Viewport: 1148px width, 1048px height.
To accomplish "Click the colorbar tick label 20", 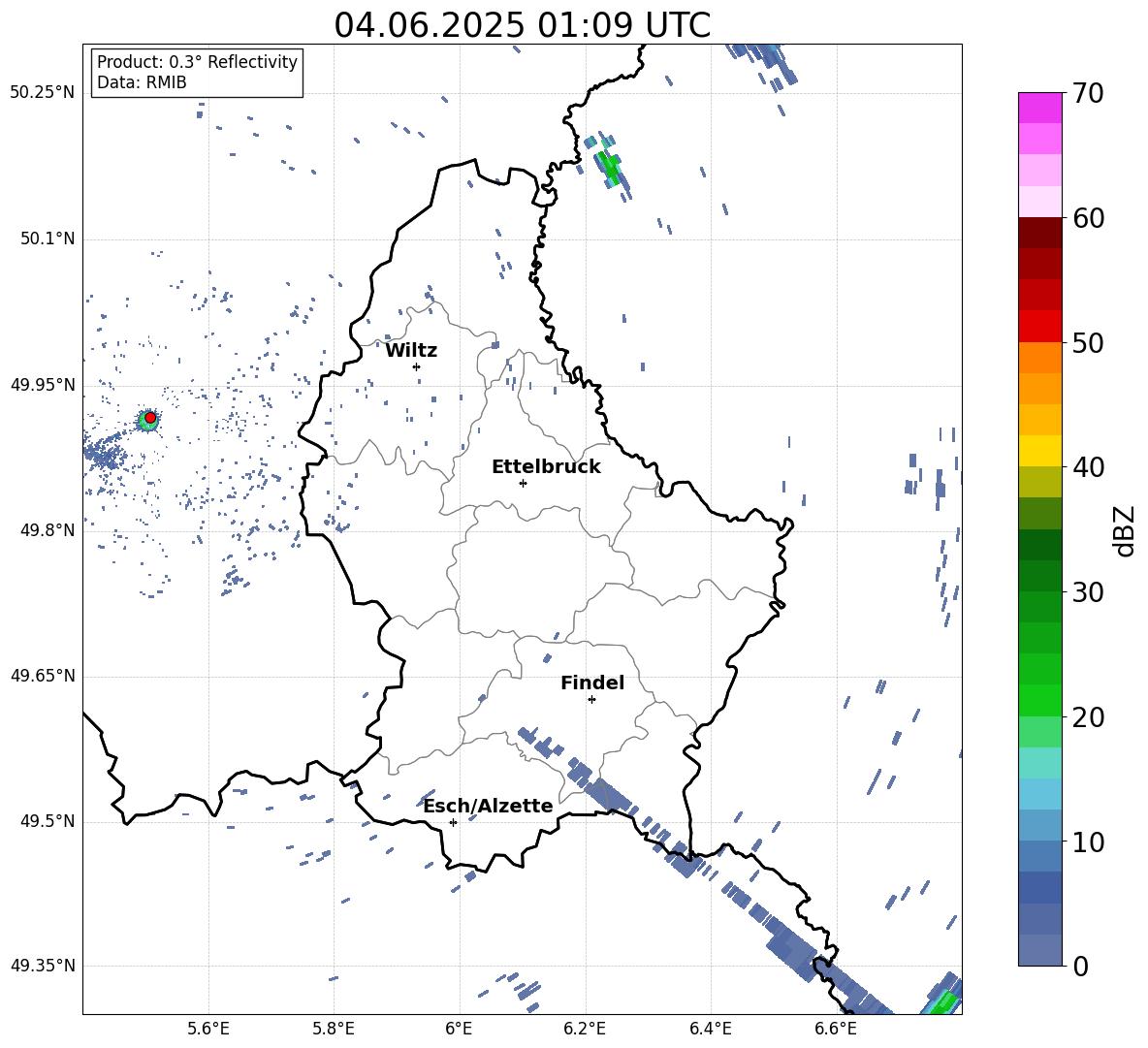I will pyautogui.click(x=1088, y=716).
